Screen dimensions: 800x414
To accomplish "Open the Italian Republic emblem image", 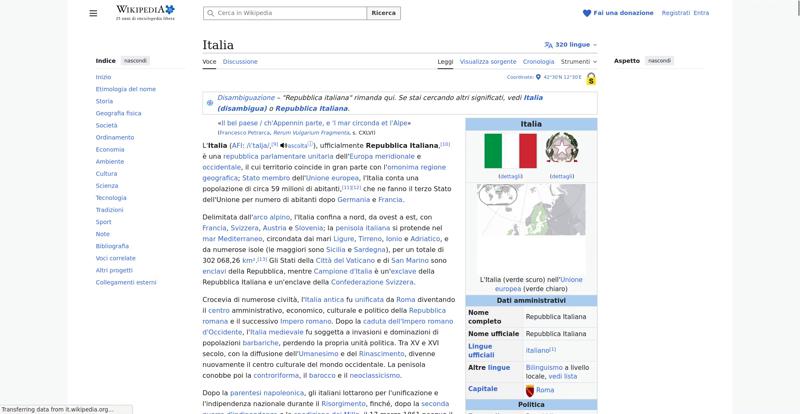I will coord(561,151).
